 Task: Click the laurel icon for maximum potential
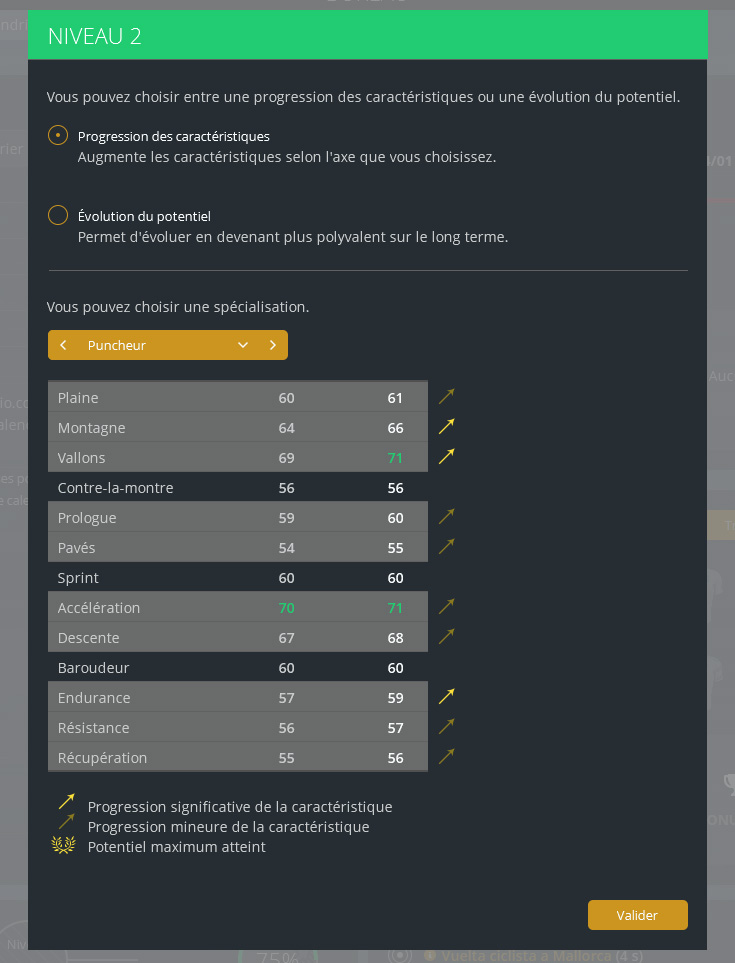pyautogui.click(x=64, y=846)
